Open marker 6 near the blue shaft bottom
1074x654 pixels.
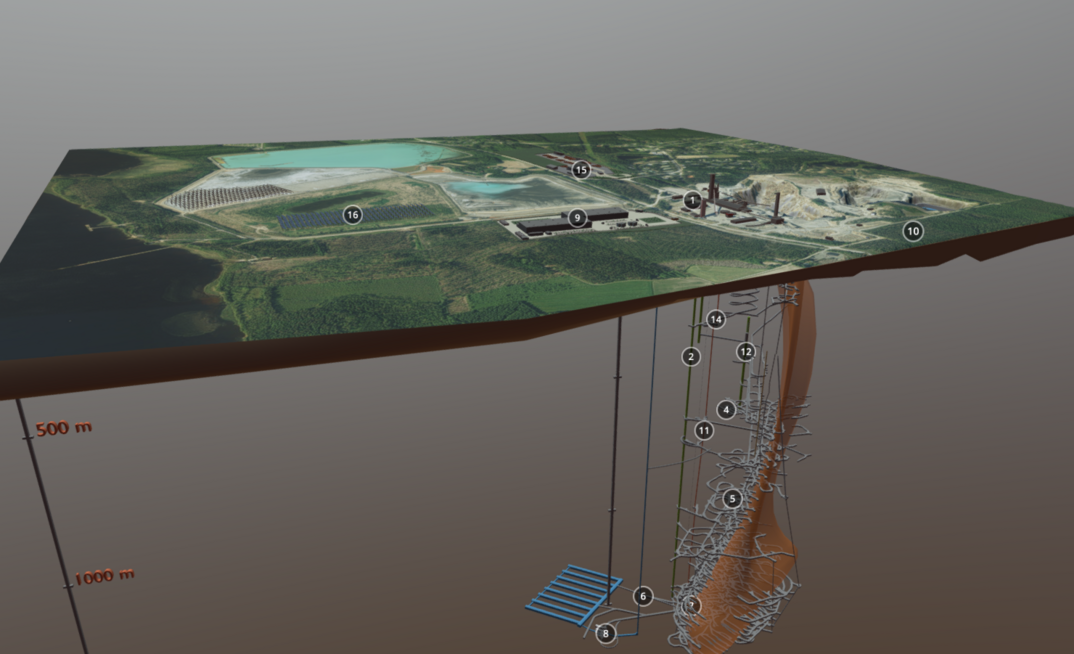click(x=643, y=596)
